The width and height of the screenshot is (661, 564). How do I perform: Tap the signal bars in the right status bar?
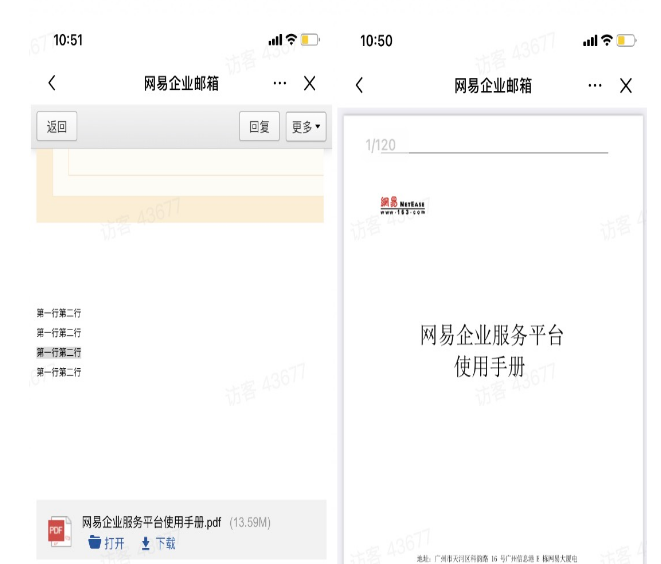pyautogui.click(x=590, y=41)
